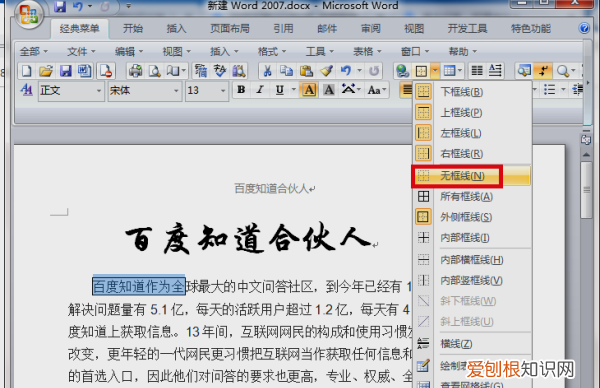Click the Undo arrow in classic toolbar
600x388 pixels.
pyautogui.click(x=346, y=71)
